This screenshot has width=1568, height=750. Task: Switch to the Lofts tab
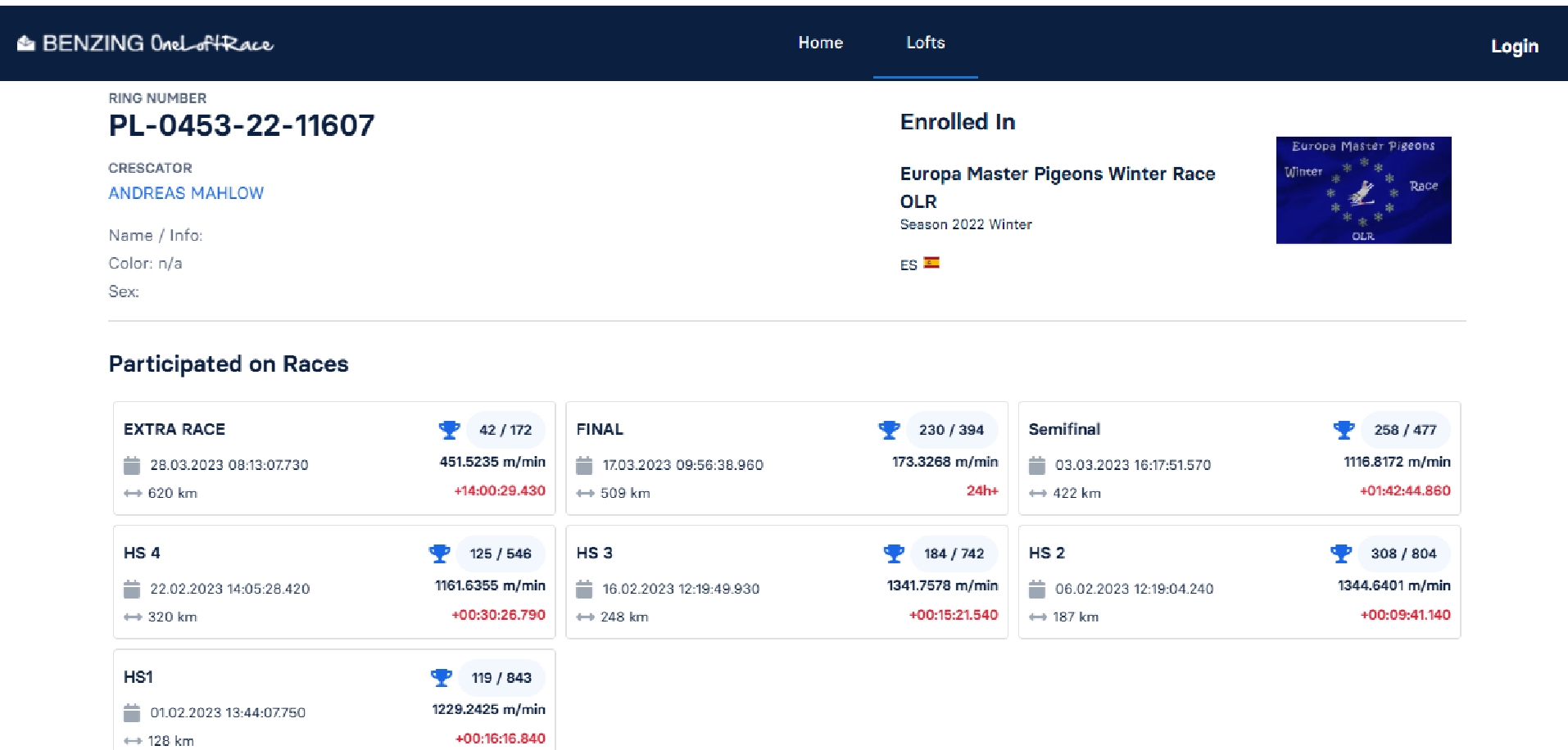(x=925, y=43)
